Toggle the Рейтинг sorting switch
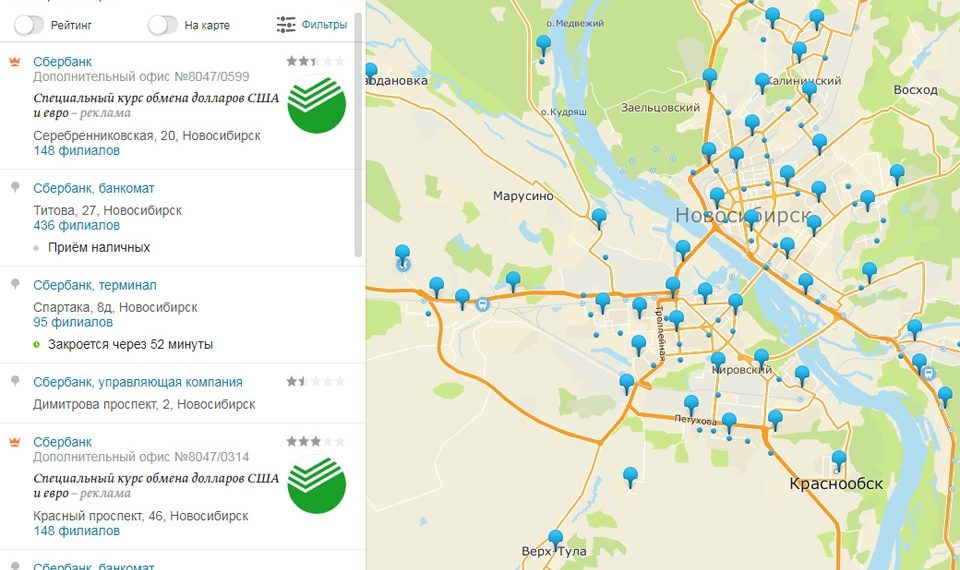The height and width of the screenshot is (570, 960). [x=29, y=25]
